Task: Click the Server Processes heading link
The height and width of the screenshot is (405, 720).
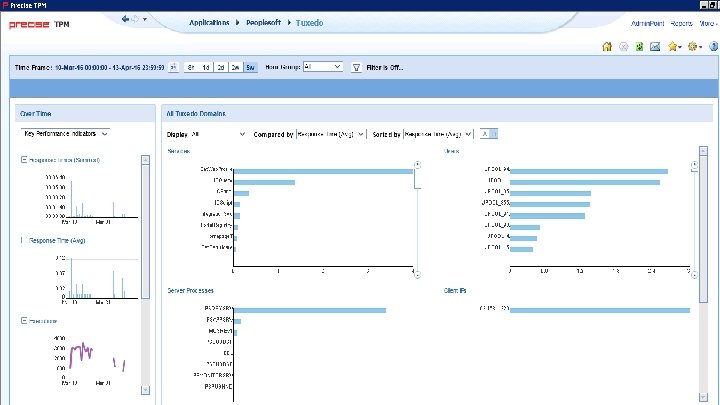Action: [190, 291]
